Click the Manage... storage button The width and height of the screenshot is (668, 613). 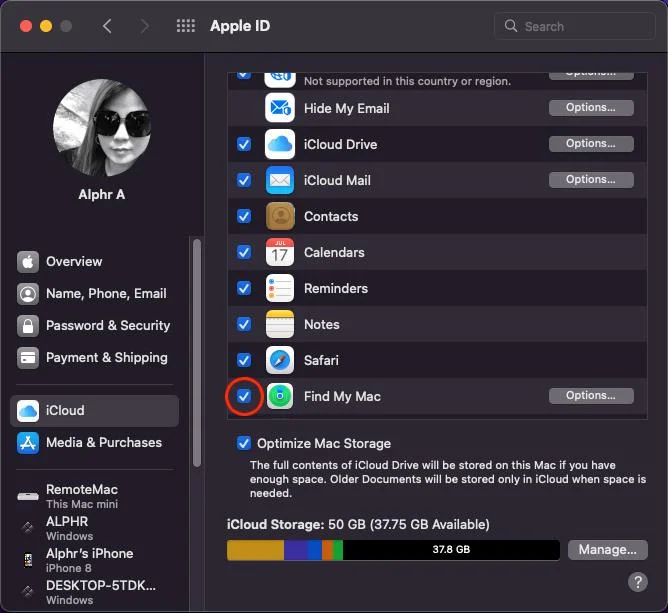[x=608, y=550]
